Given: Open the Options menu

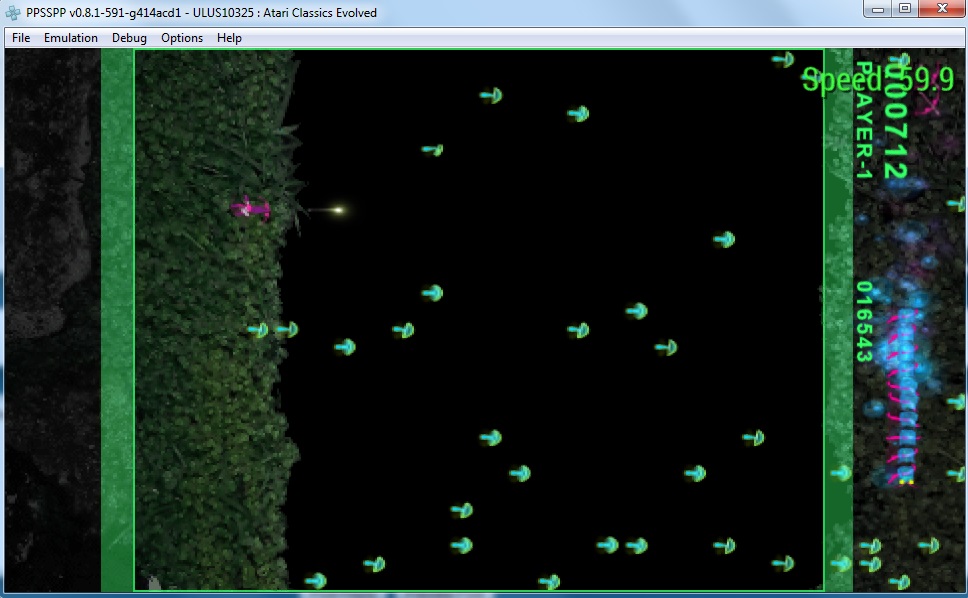Looking at the screenshot, I should click(x=182, y=38).
